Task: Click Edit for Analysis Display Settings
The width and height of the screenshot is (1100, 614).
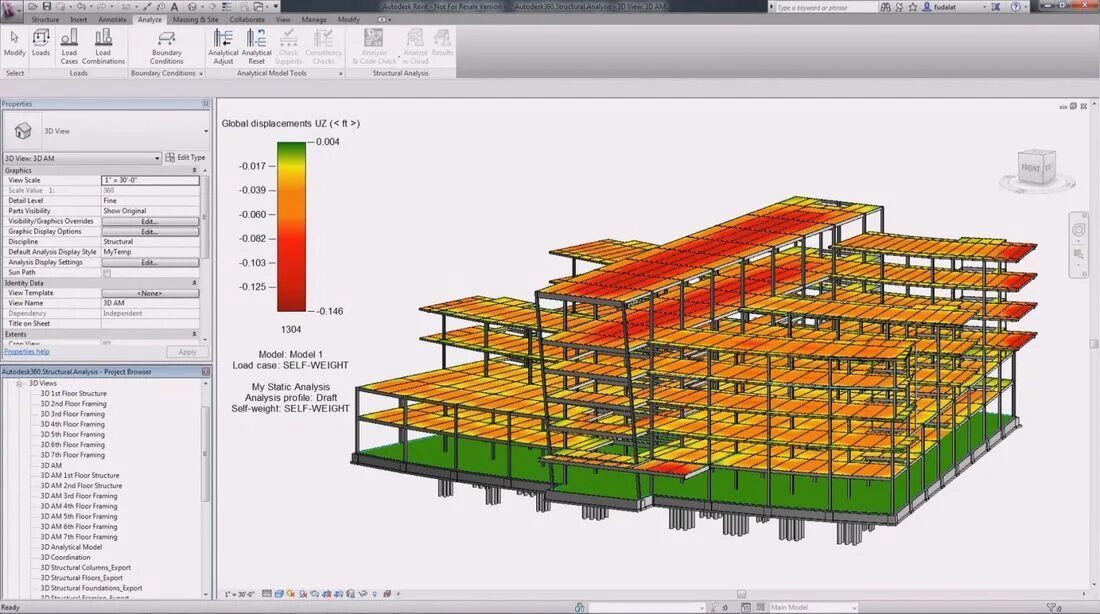Action: click(150, 262)
